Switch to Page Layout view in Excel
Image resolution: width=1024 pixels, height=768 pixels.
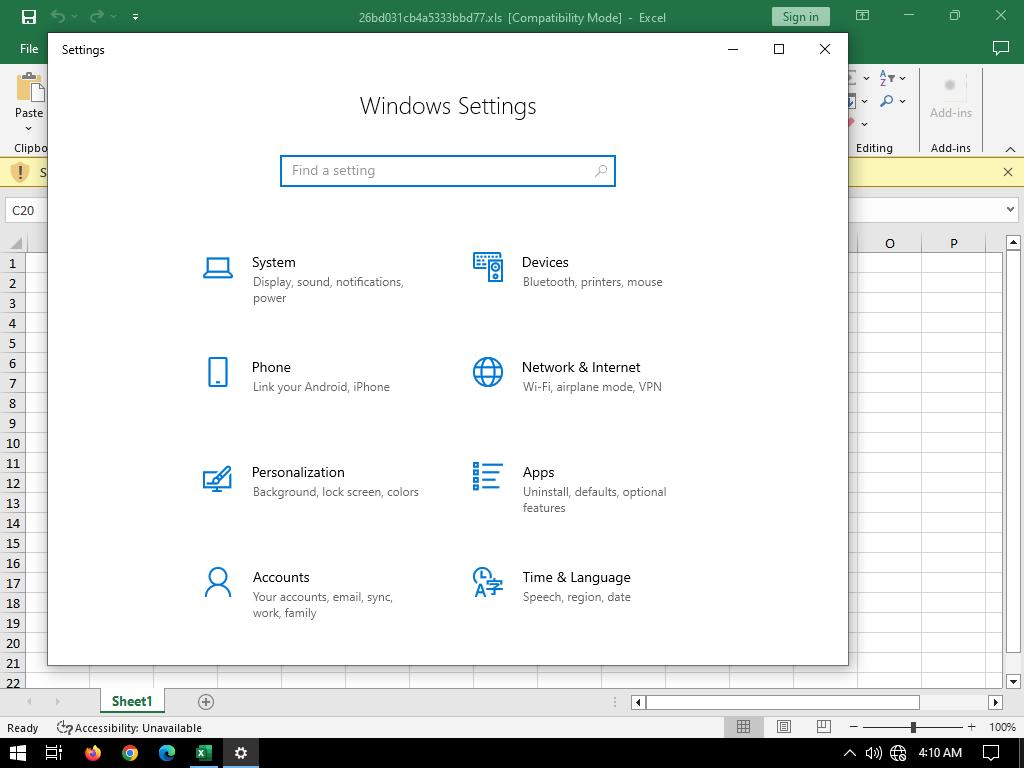coord(784,727)
